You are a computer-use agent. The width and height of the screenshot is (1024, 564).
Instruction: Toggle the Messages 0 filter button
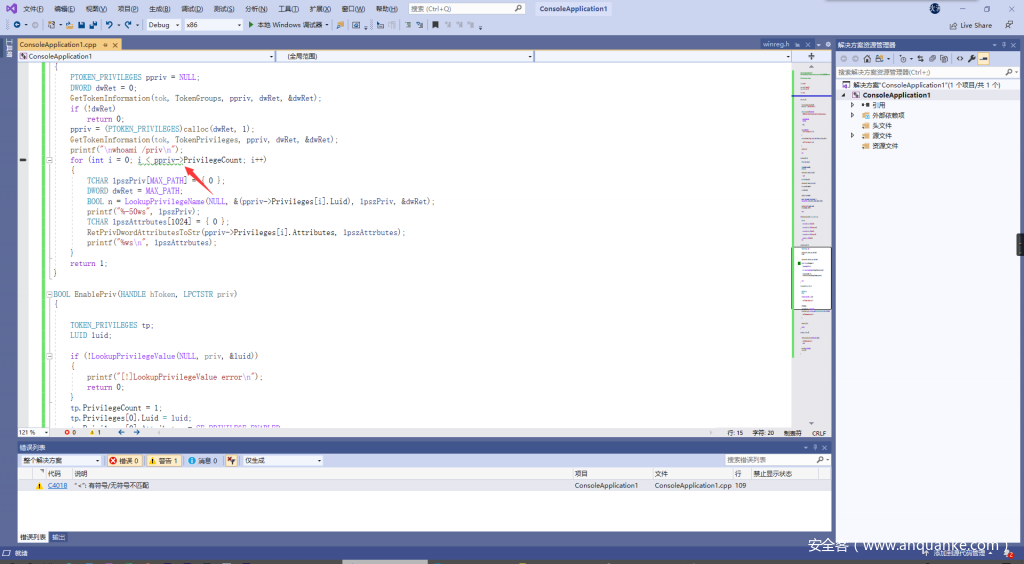pos(202,461)
